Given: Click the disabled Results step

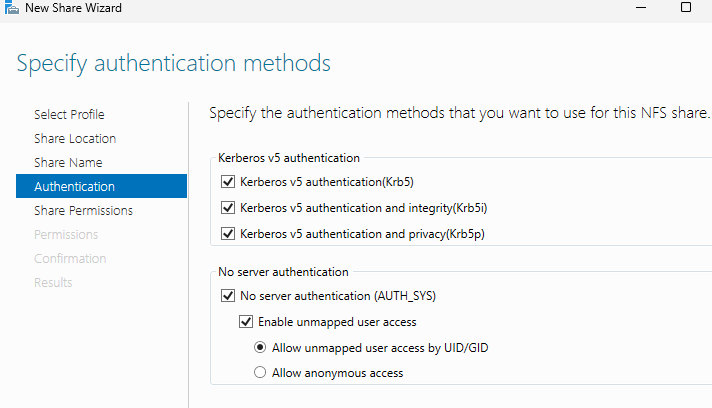Looking at the screenshot, I should click(x=53, y=283).
